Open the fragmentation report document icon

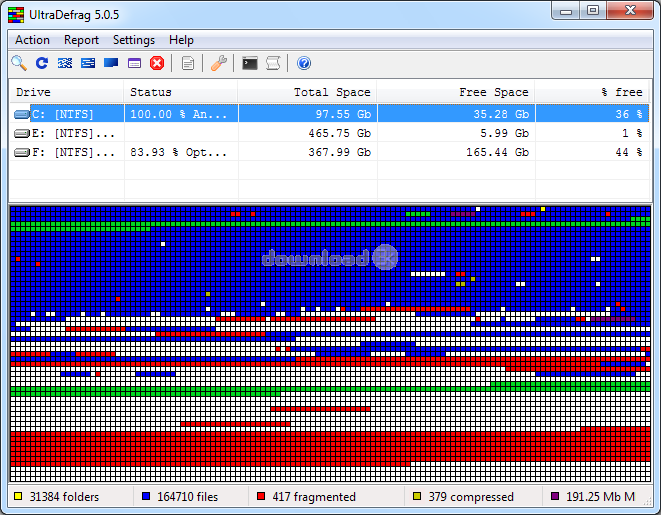188,63
